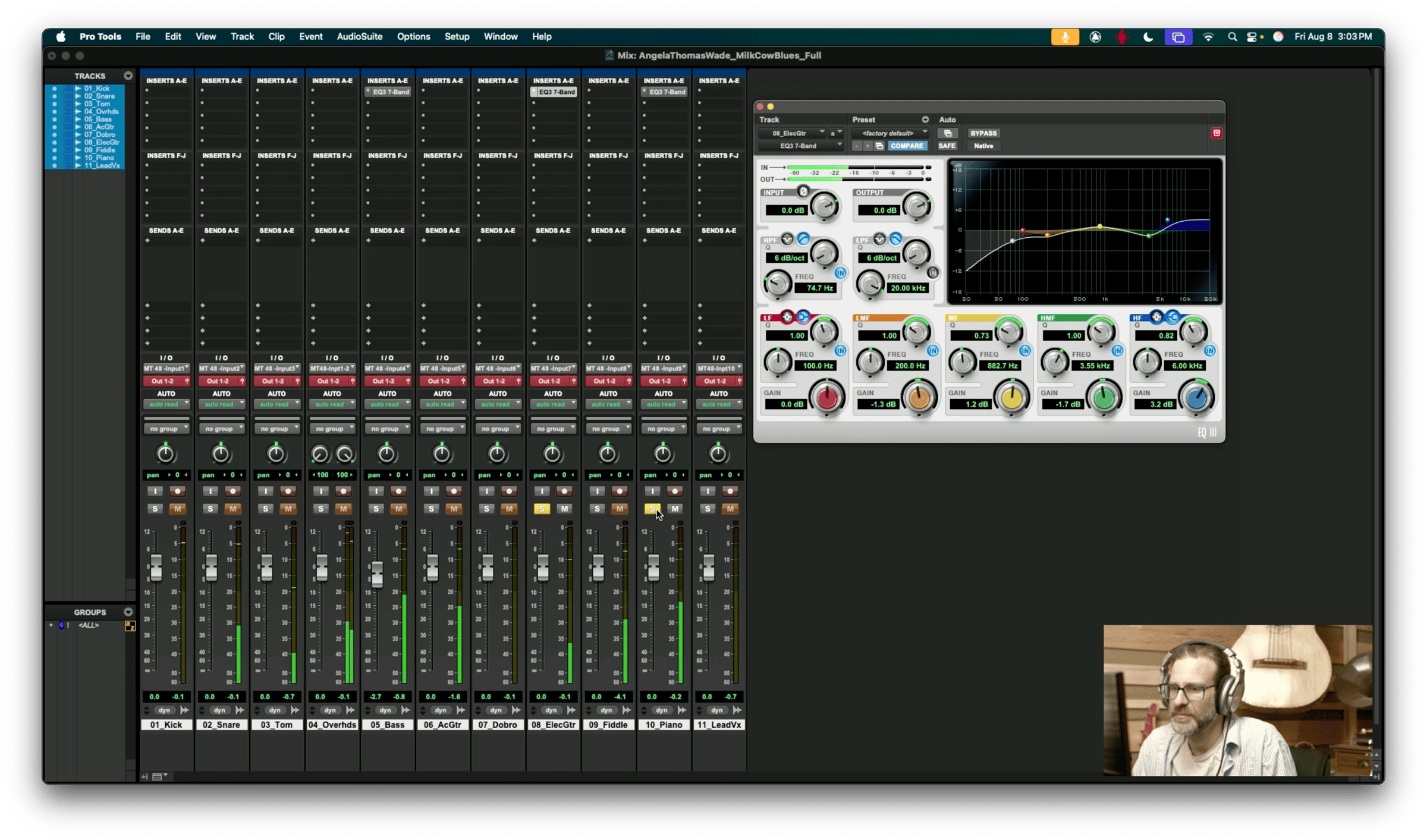Open the AudioSuite menu
This screenshot has width=1427, height=840.
pyautogui.click(x=359, y=37)
